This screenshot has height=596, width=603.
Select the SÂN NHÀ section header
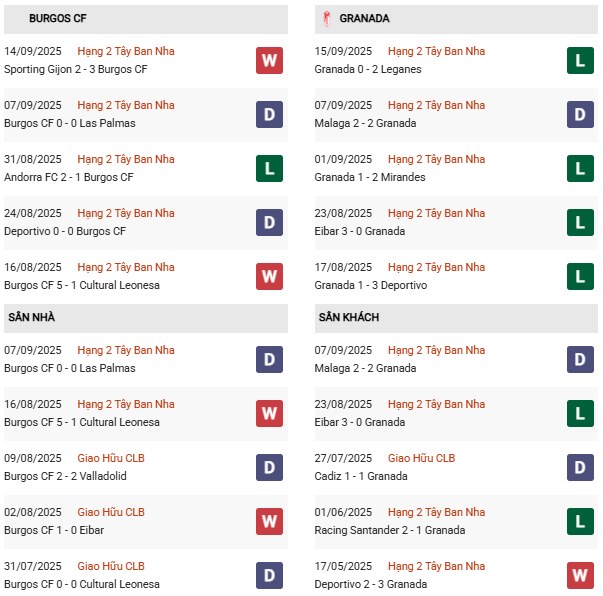point(146,318)
